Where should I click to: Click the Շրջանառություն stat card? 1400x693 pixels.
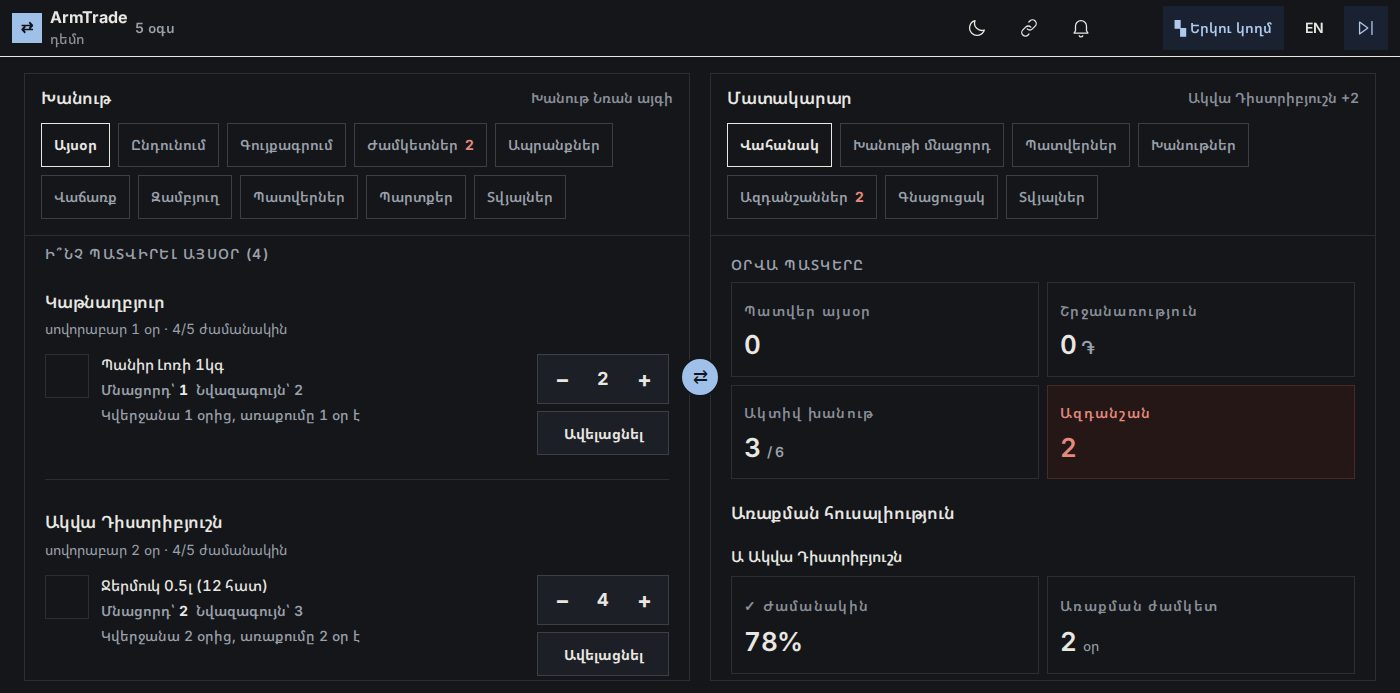[1201, 329]
